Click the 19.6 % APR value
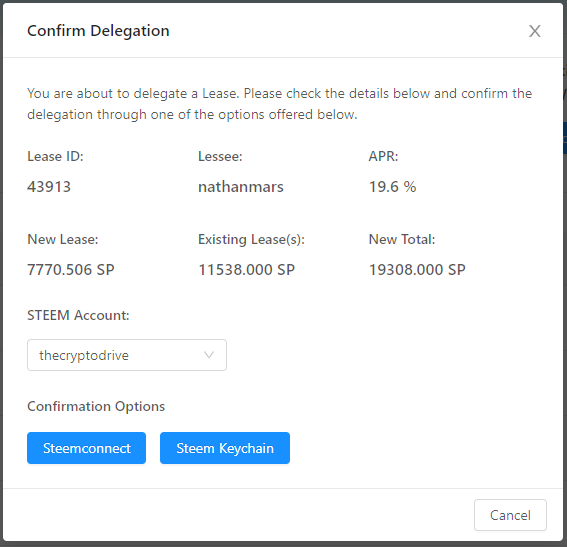 click(392, 187)
